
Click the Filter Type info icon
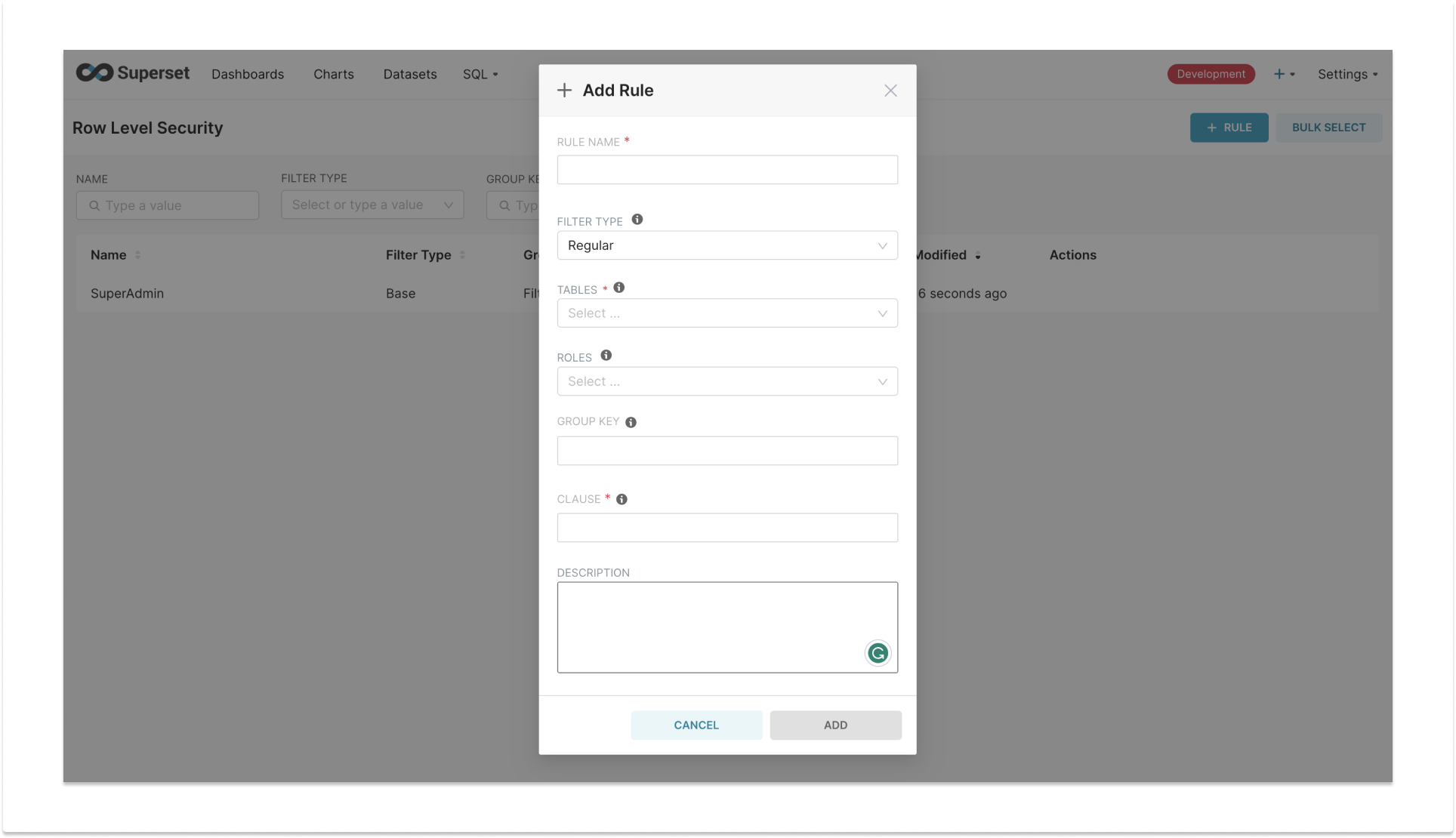pos(637,220)
